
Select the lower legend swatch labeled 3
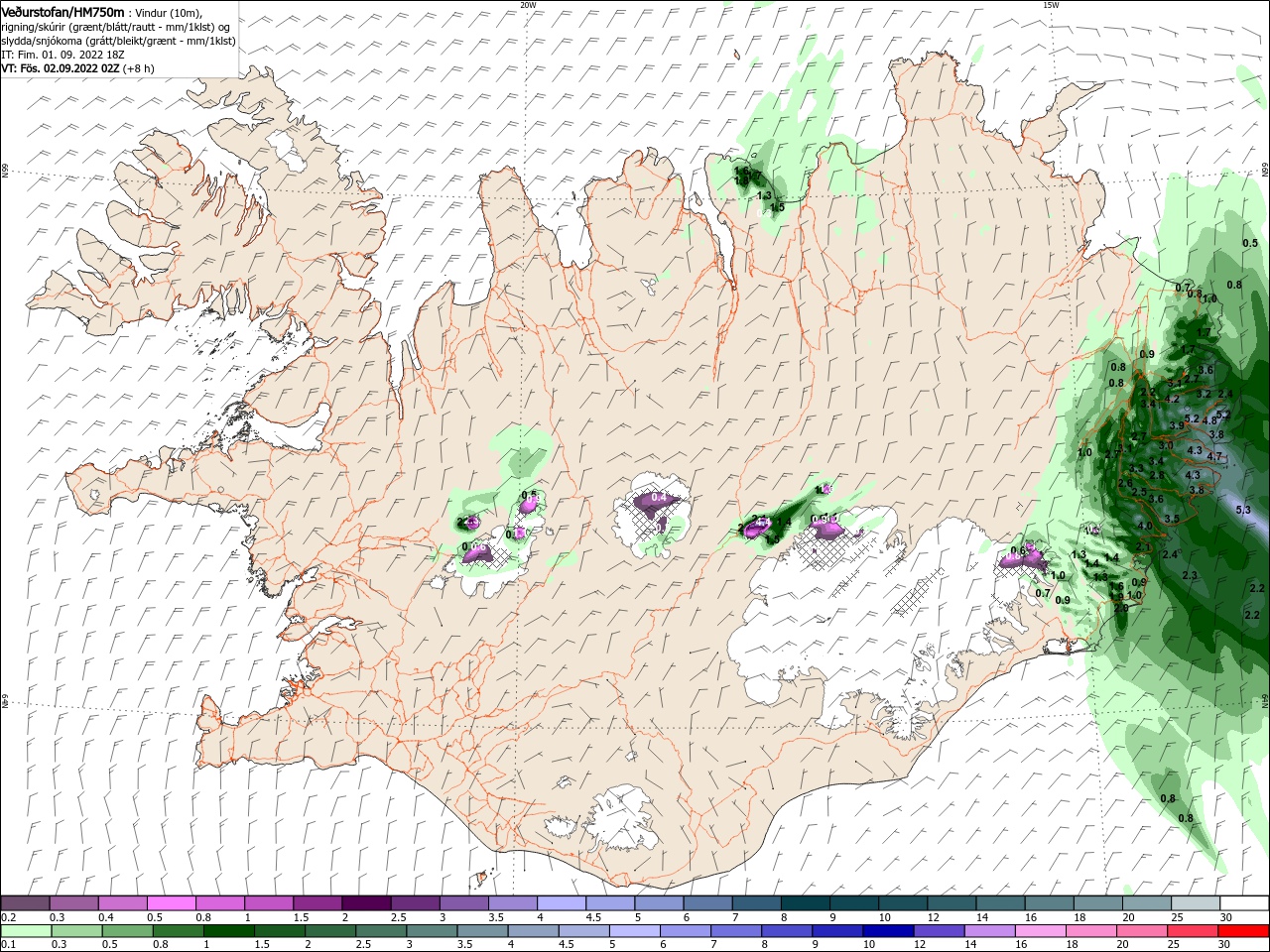pyautogui.click(x=432, y=931)
